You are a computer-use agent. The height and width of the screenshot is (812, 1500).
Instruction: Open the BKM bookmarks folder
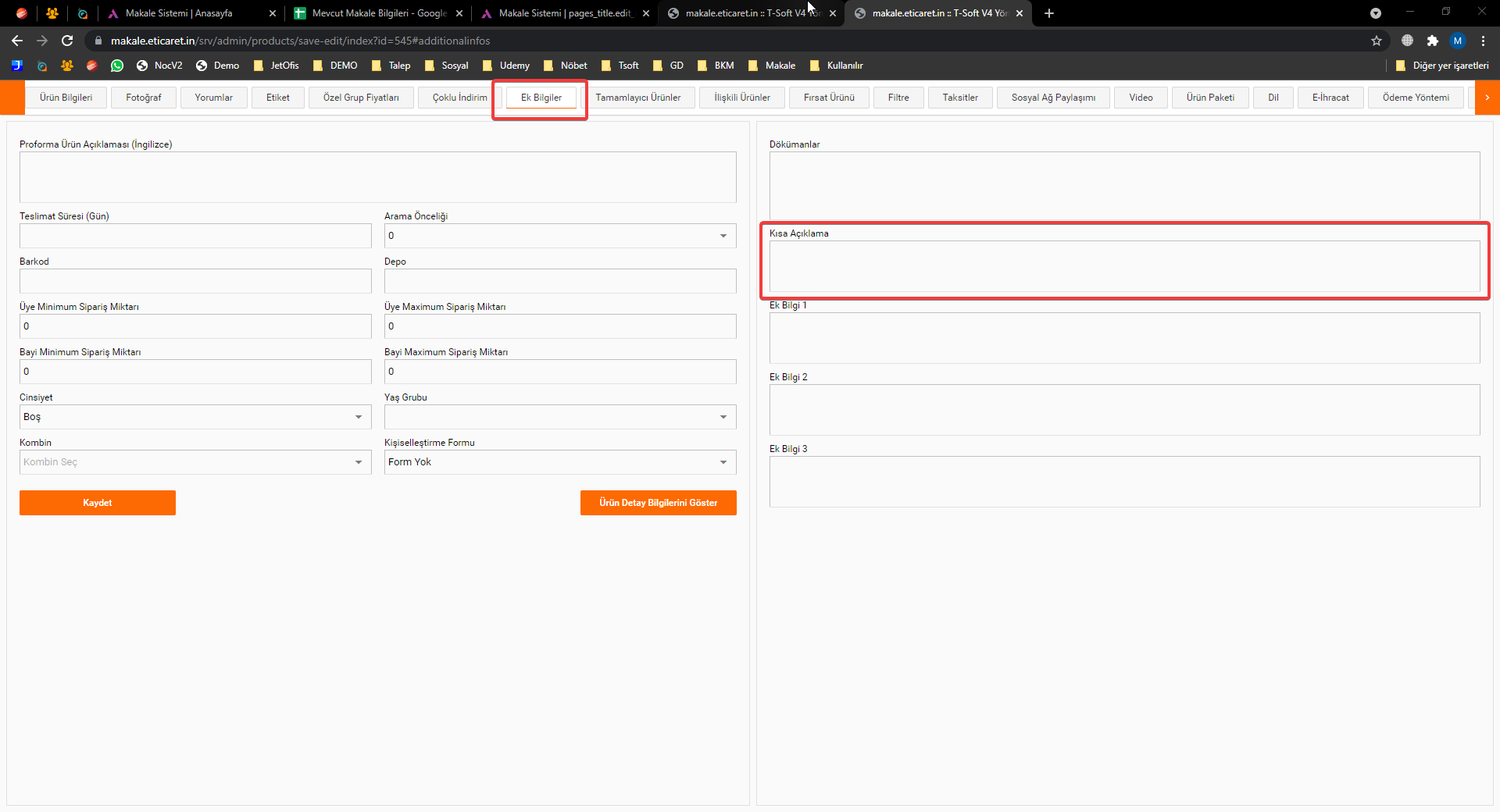(x=716, y=66)
